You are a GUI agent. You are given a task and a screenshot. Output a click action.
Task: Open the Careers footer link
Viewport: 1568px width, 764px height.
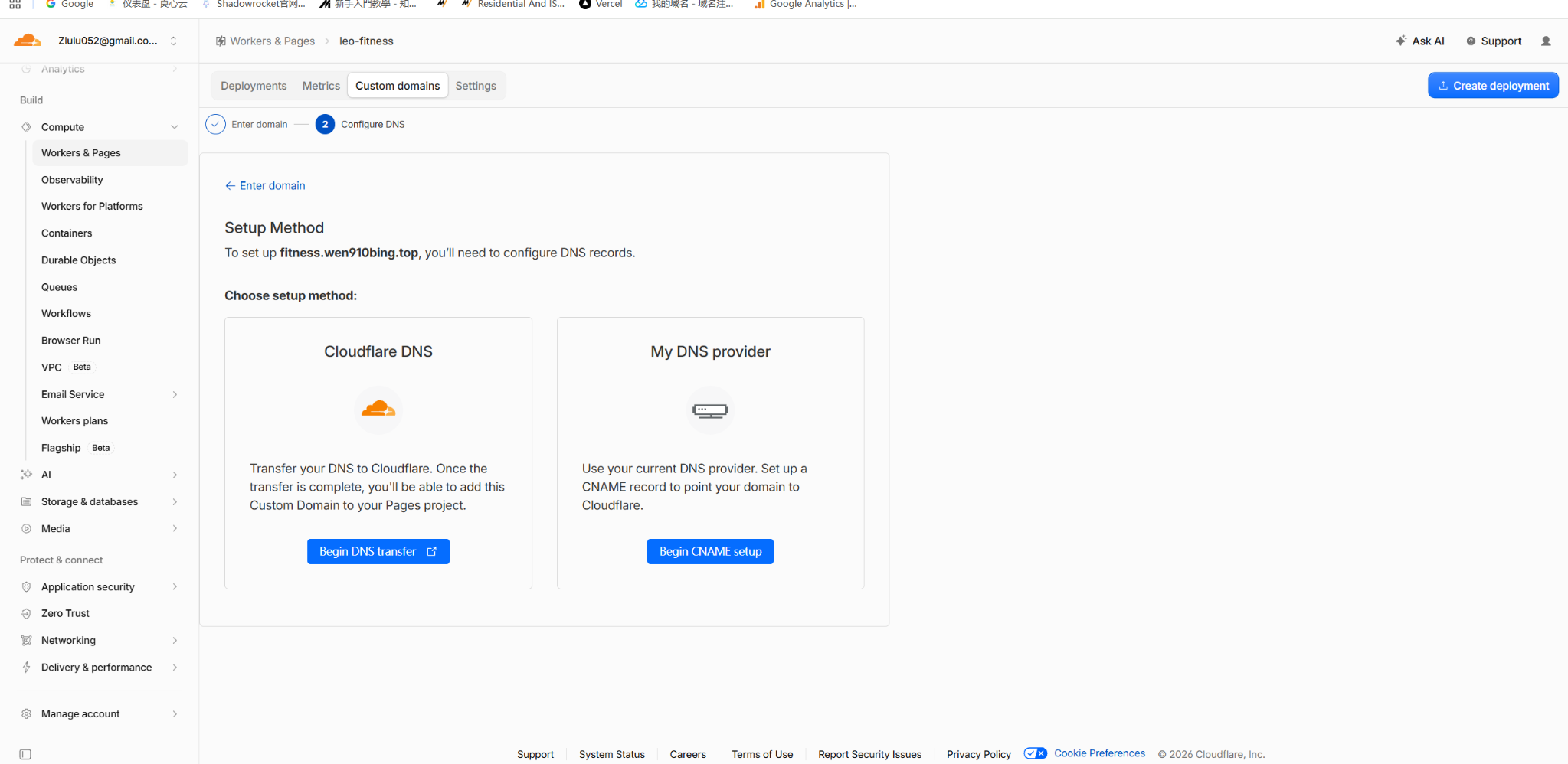[688, 754]
